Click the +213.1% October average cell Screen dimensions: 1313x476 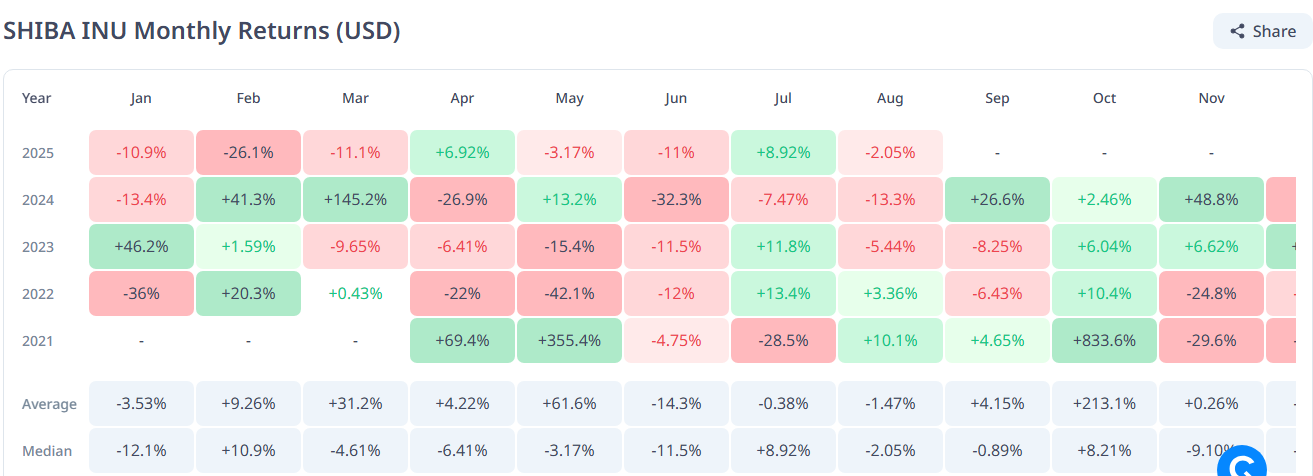click(1104, 404)
